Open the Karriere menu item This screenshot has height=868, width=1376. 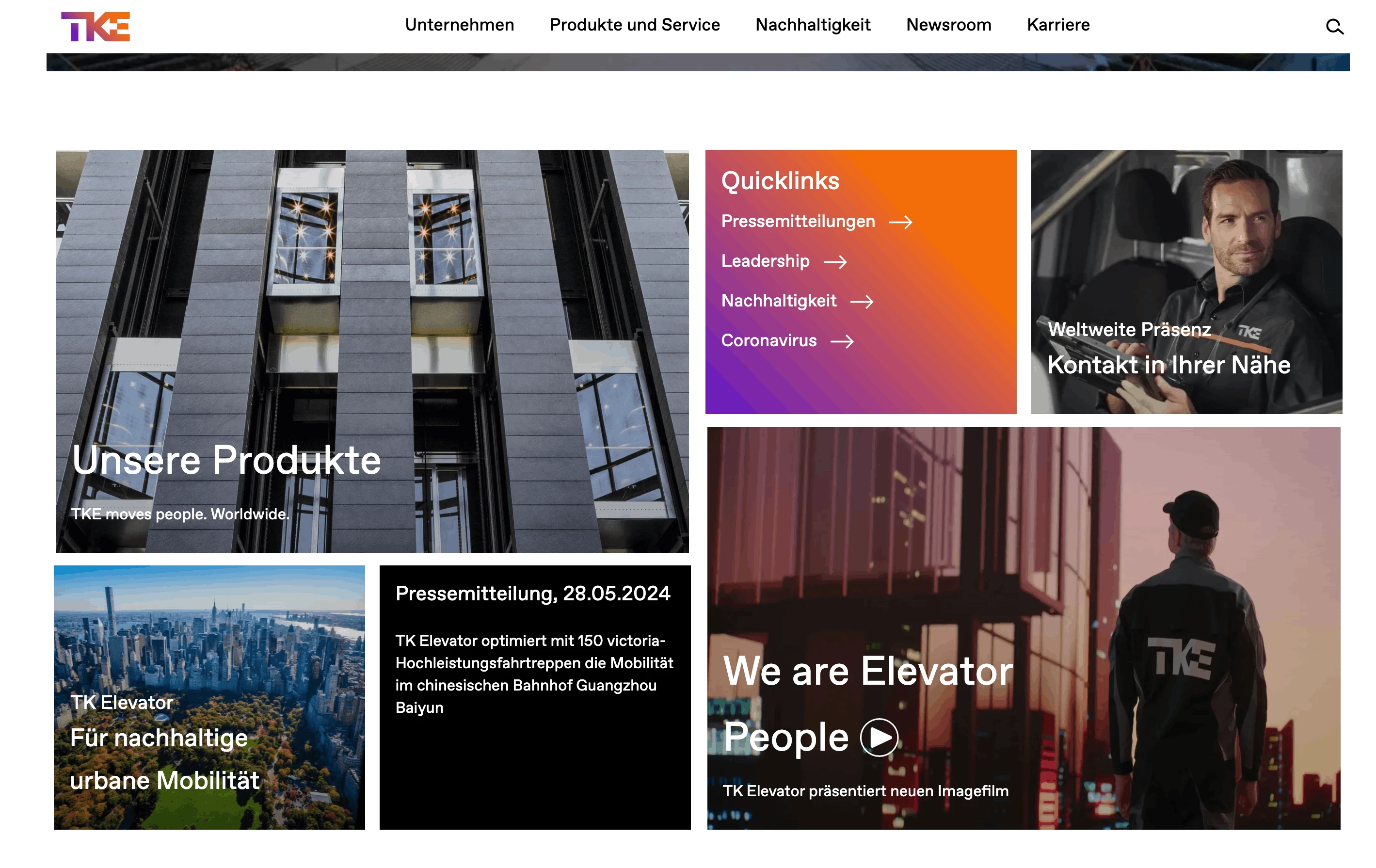tap(1058, 25)
